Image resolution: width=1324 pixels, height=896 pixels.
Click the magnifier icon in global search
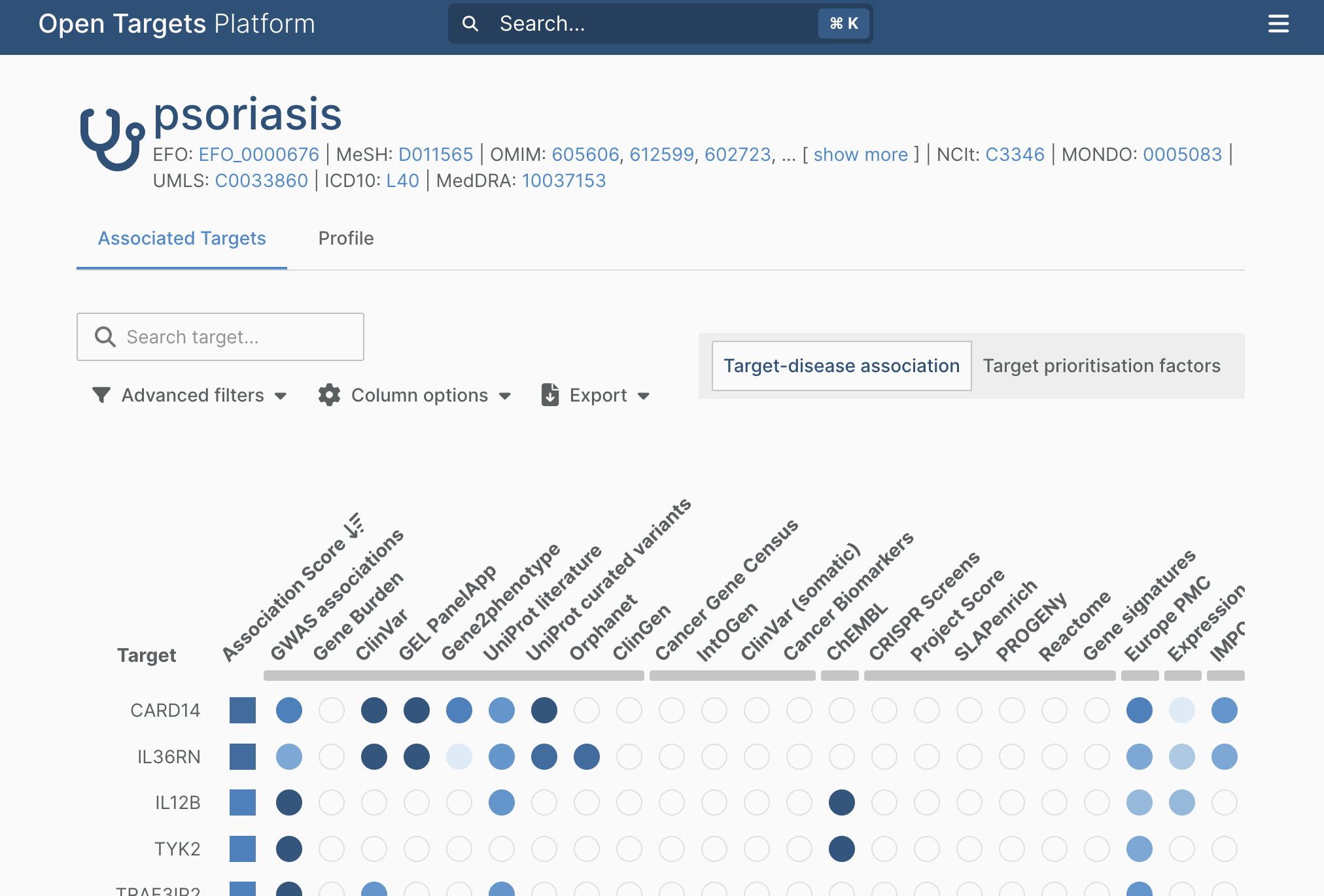[470, 24]
